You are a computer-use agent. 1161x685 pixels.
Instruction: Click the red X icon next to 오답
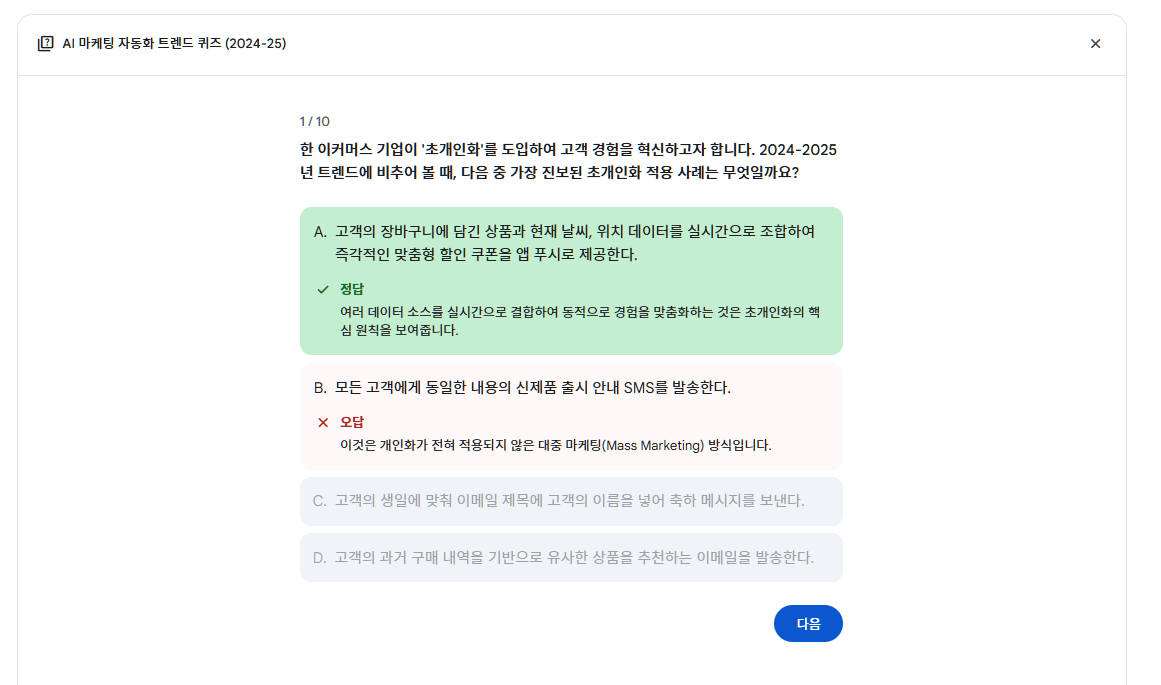tap(323, 422)
